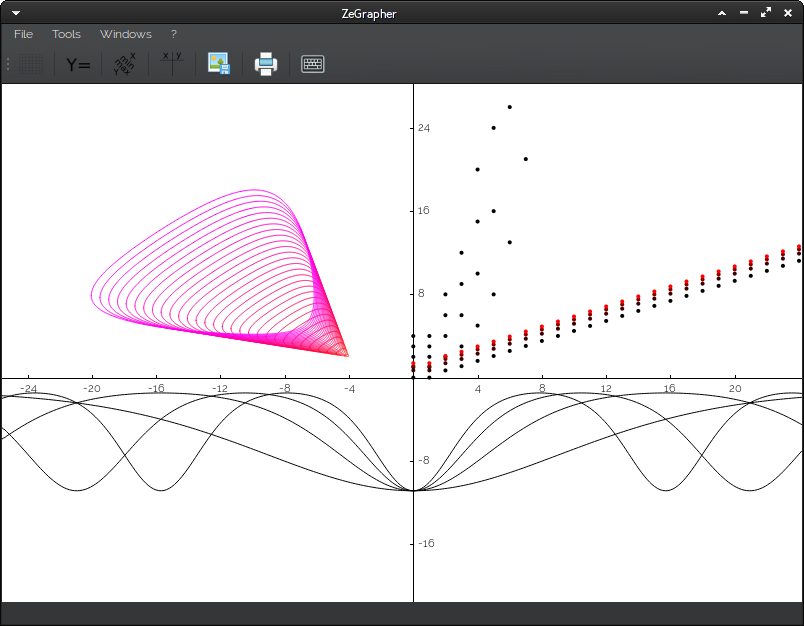The height and width of the screenshot is (626, 804).
Task: Open the Windows menu
Action: [126, 34]
